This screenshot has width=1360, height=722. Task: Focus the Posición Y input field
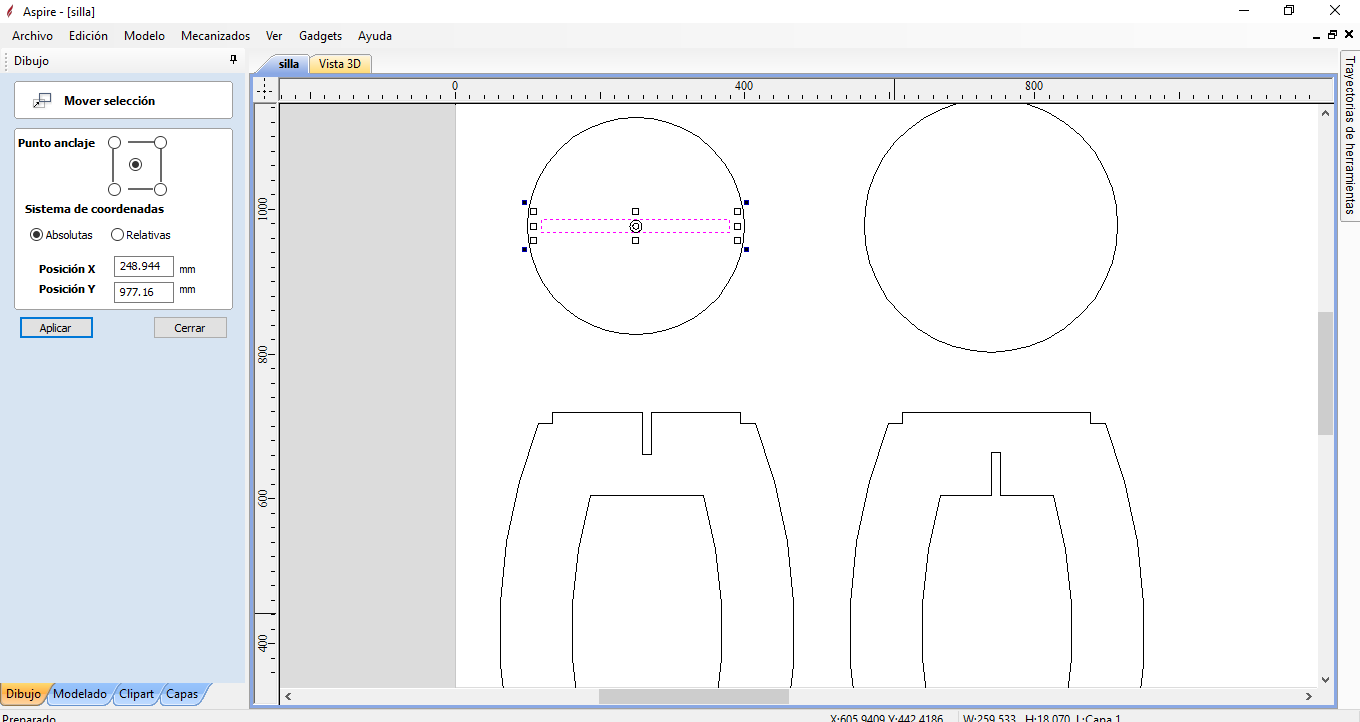click(x=144, y=292)
